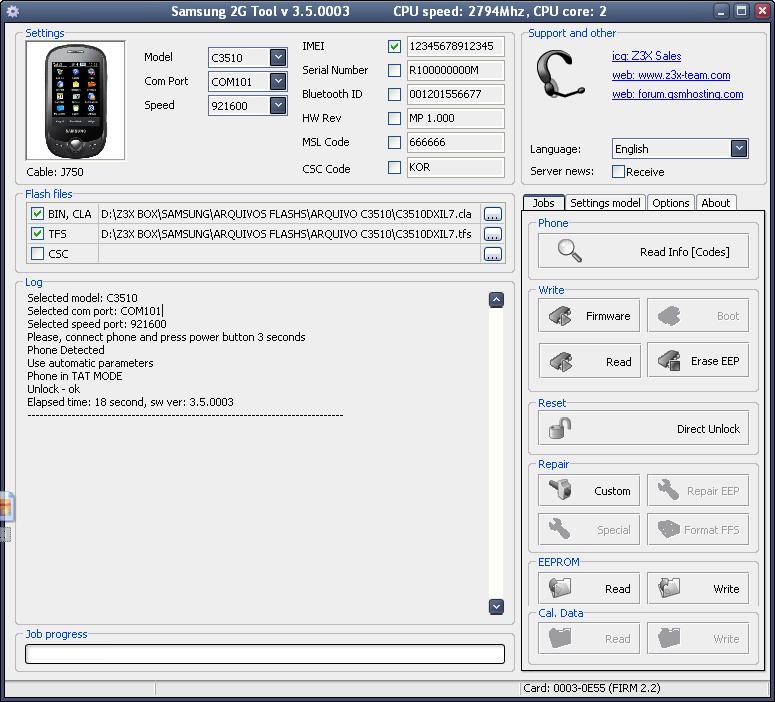Click the Read Info [Codes] button

(643, 251)
